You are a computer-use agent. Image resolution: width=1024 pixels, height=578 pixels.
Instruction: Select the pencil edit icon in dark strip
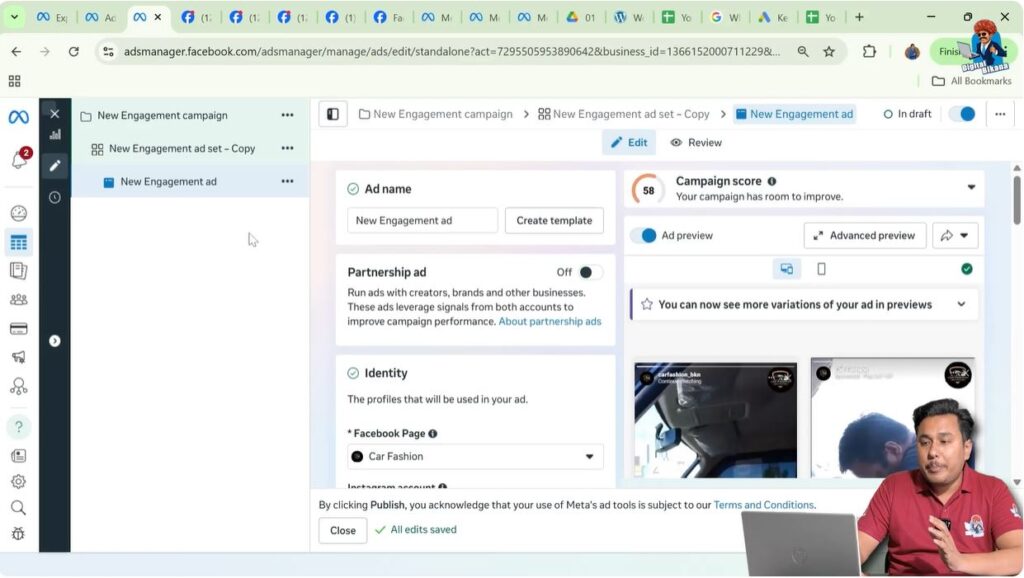tap(55, 166)
